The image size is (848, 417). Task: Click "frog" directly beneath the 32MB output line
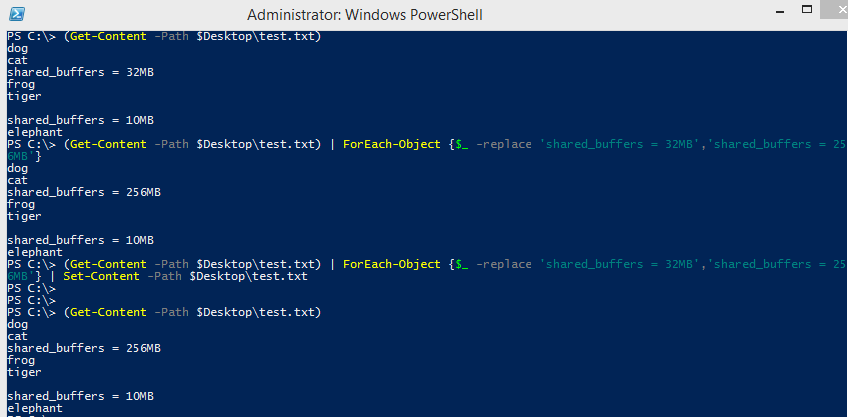point(21,84)
